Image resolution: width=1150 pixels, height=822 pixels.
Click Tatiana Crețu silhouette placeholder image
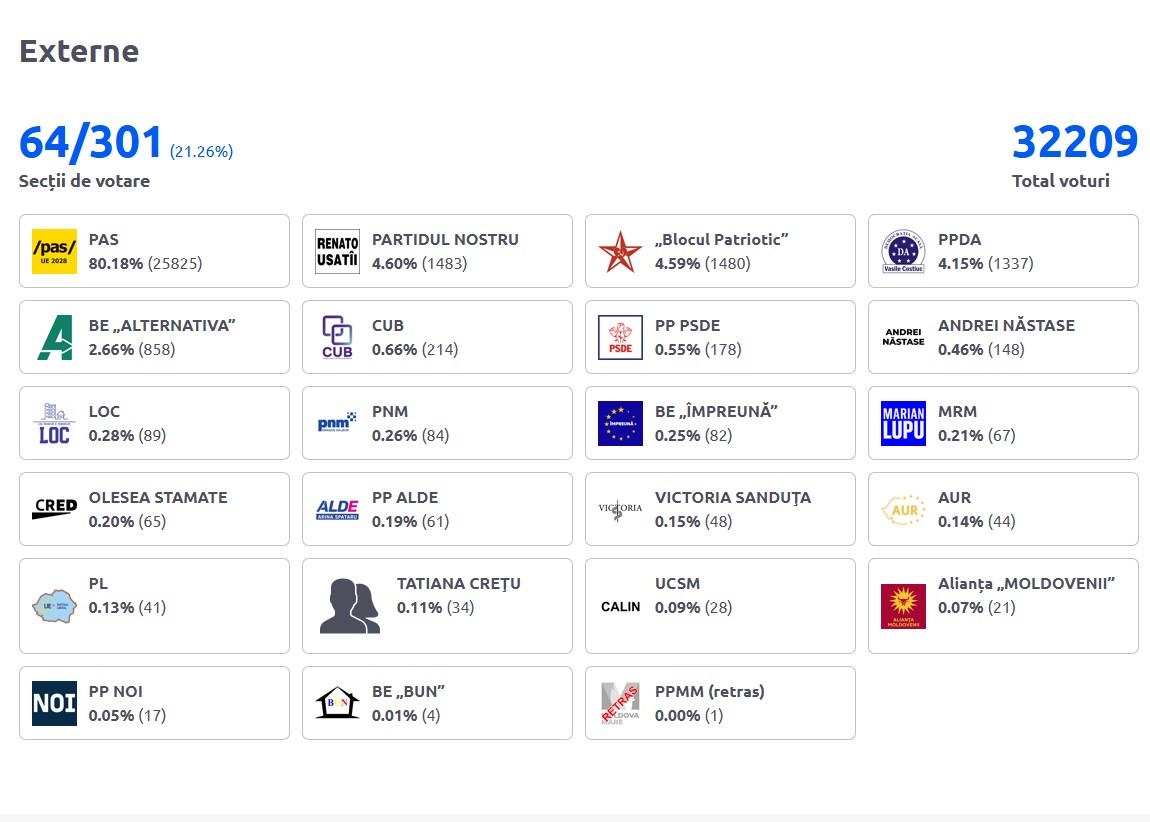350,606
